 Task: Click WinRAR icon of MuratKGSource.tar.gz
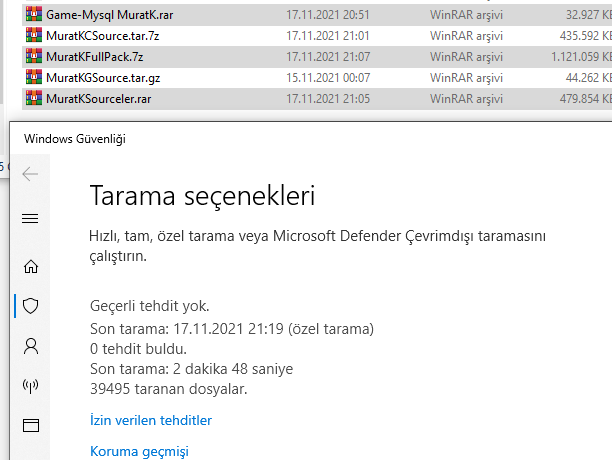[34, 78]
